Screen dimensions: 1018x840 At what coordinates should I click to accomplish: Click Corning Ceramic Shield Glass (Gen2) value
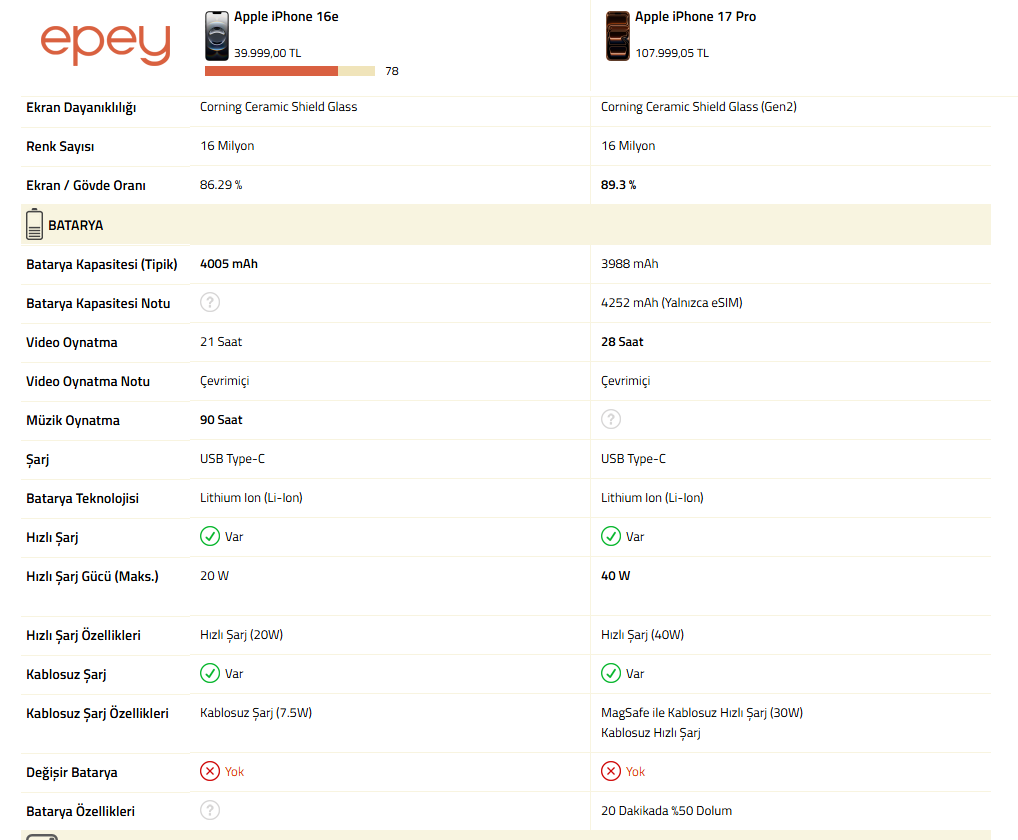(699, 106)
